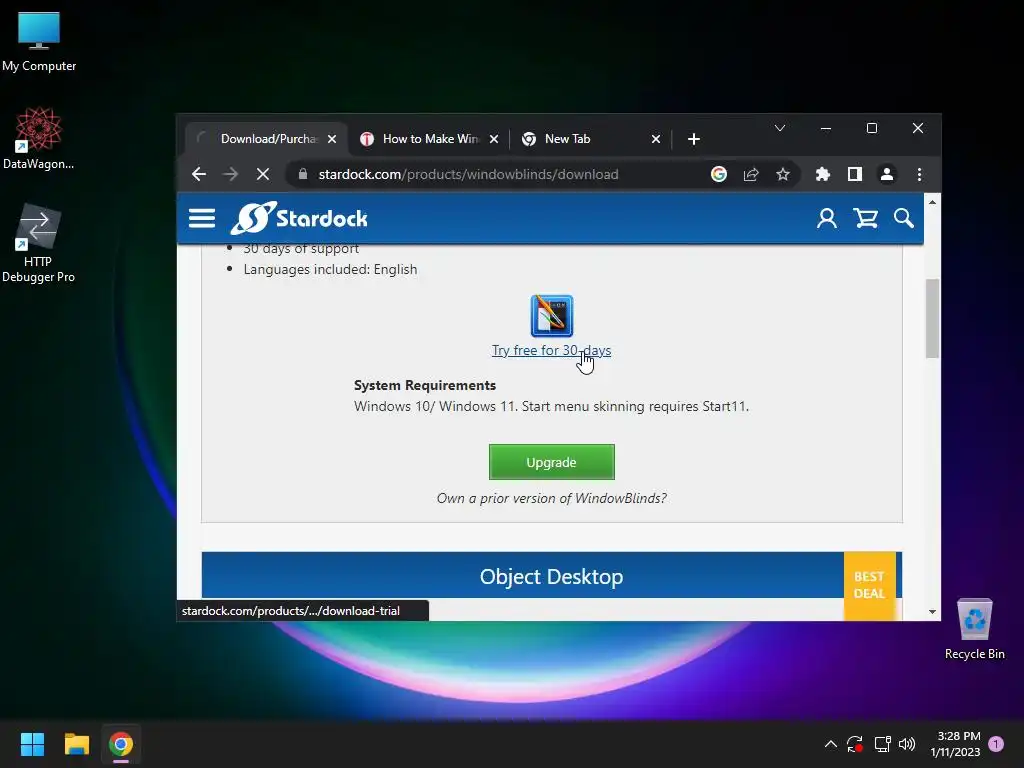The height and width of the screenshot is (768, 1024).
Task: Click Chrome icon in taskbar
Action: click(x=121, y=744)
